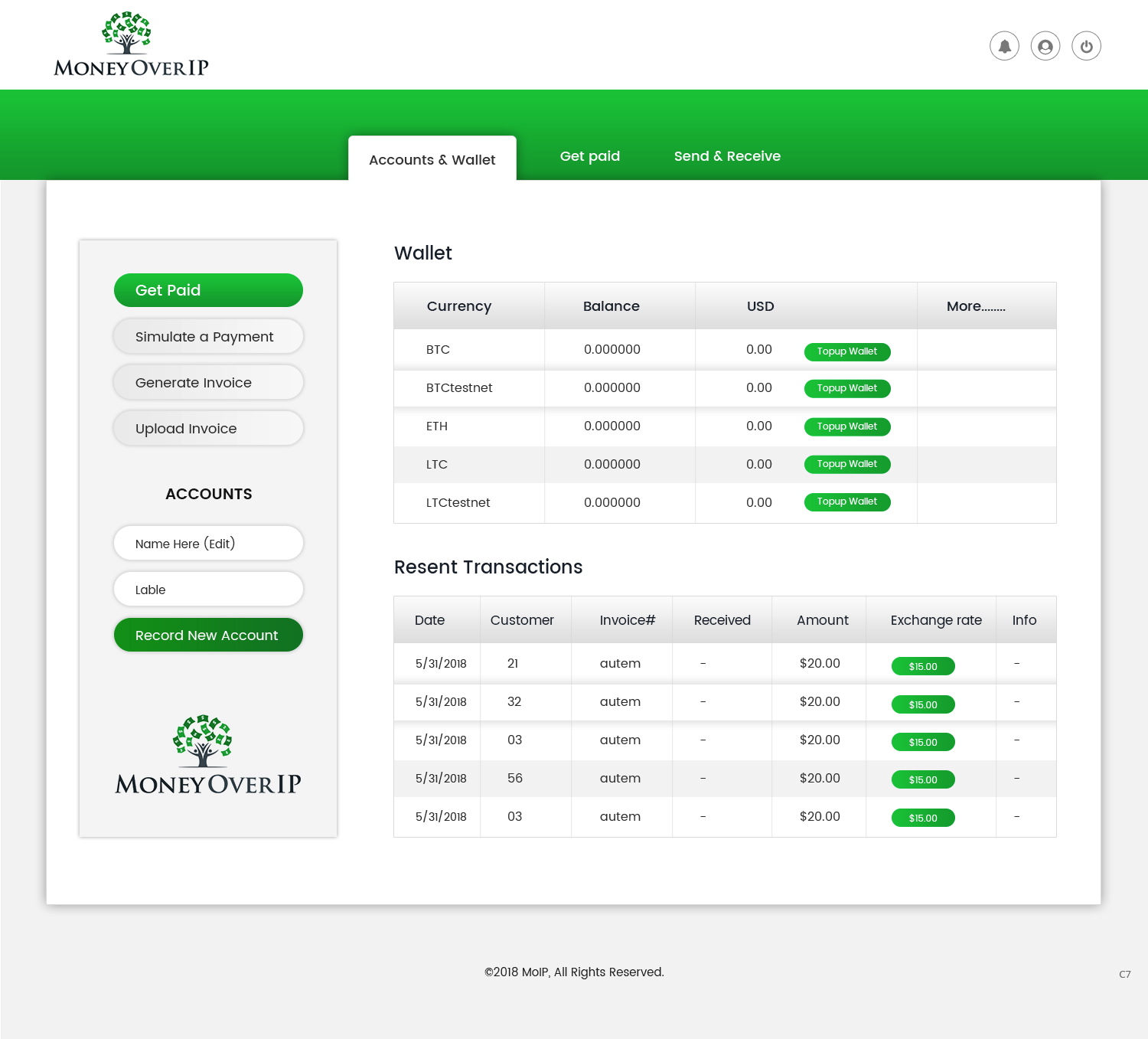Open Upload Invoice
This screenshot has height=1039, width=1148.
click(207, 428)
